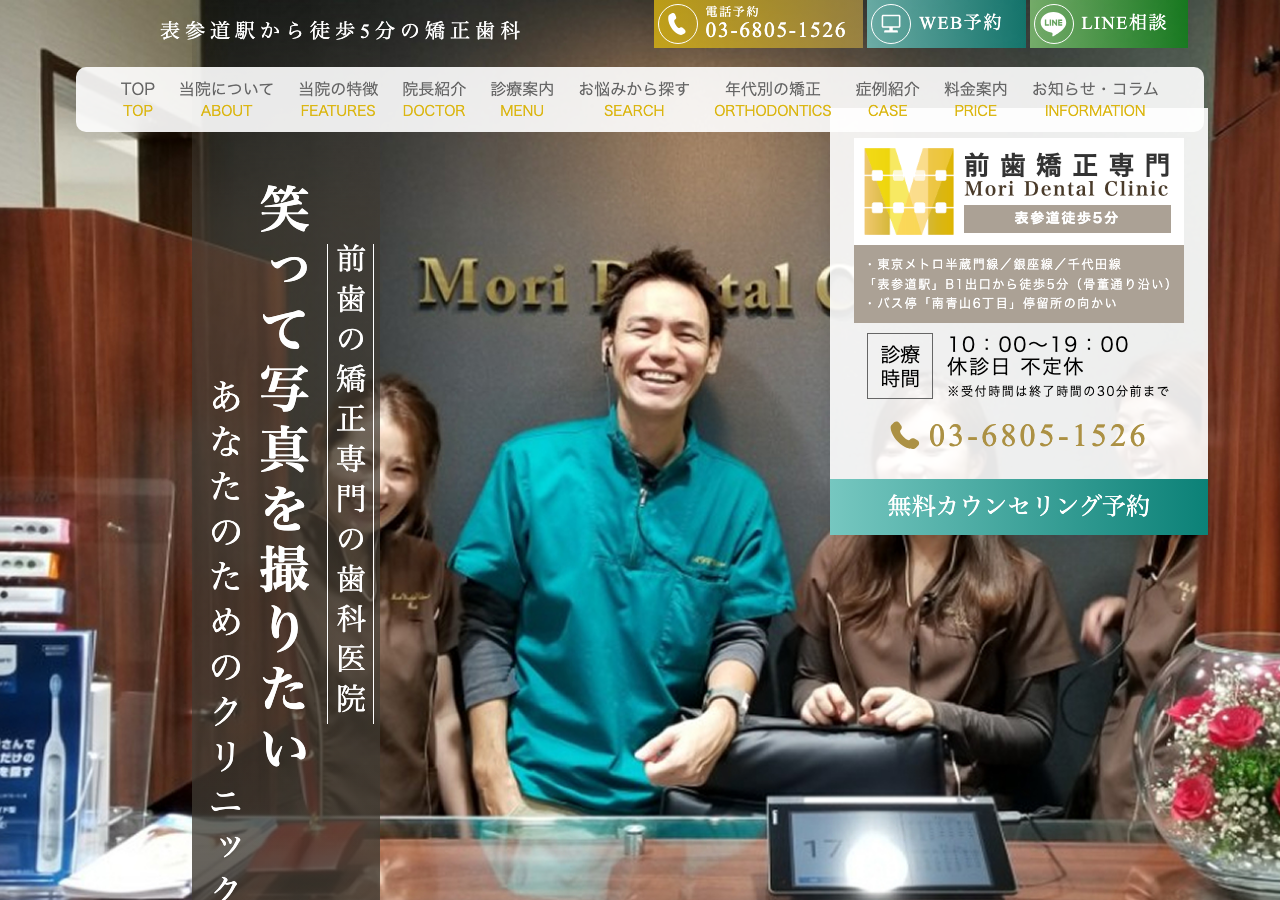The width and height of the screenshot is (1280, 900).
Task: Open LINE相談 button
Action: 1109,24
